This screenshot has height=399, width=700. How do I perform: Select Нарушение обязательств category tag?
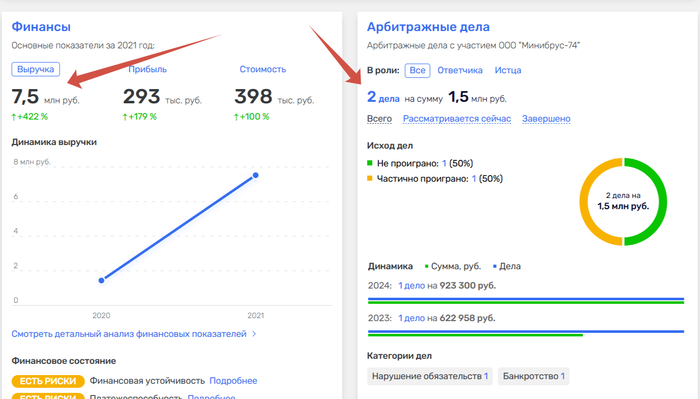430,376
